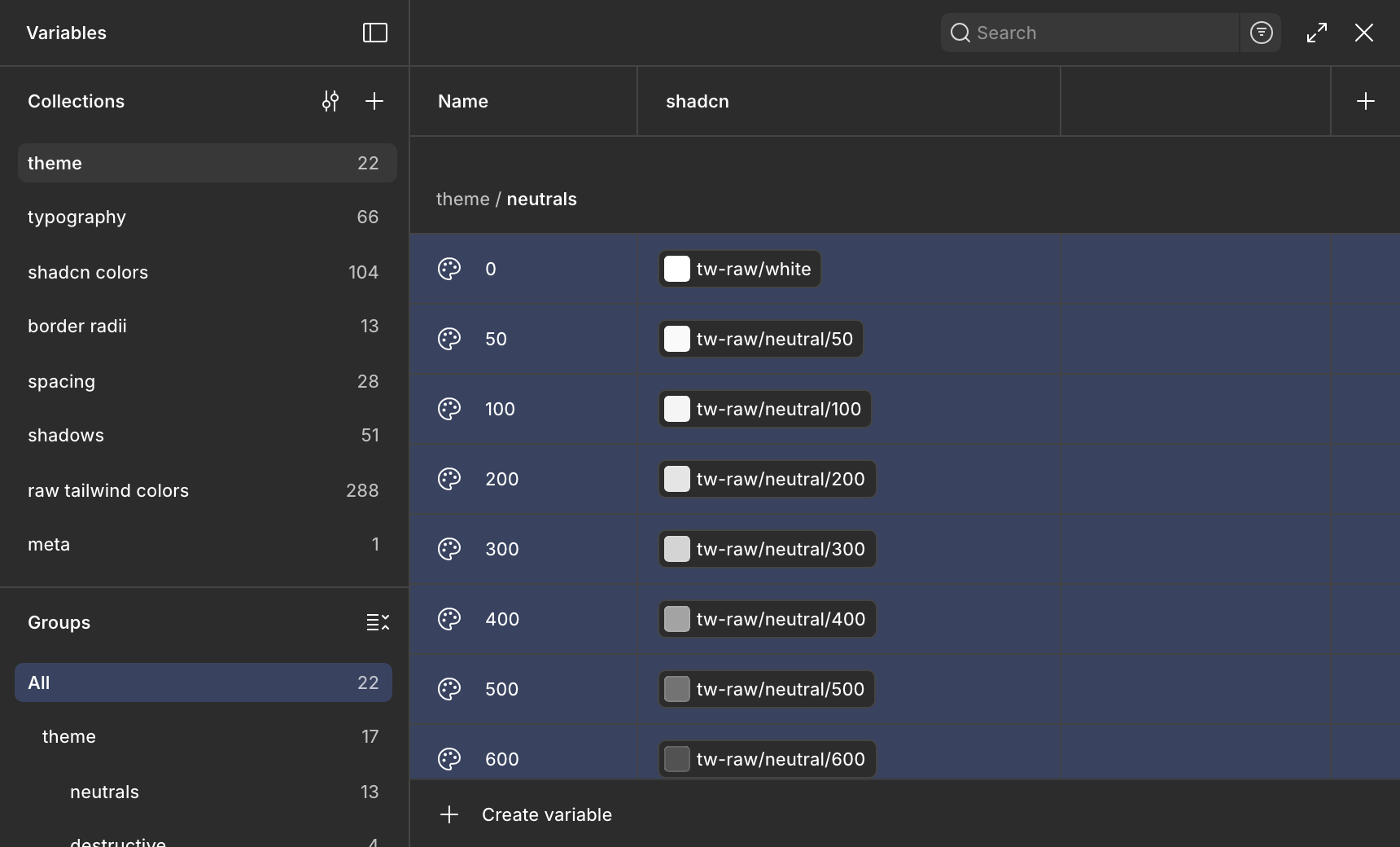Collapse all groups icon

pos(378,622)
